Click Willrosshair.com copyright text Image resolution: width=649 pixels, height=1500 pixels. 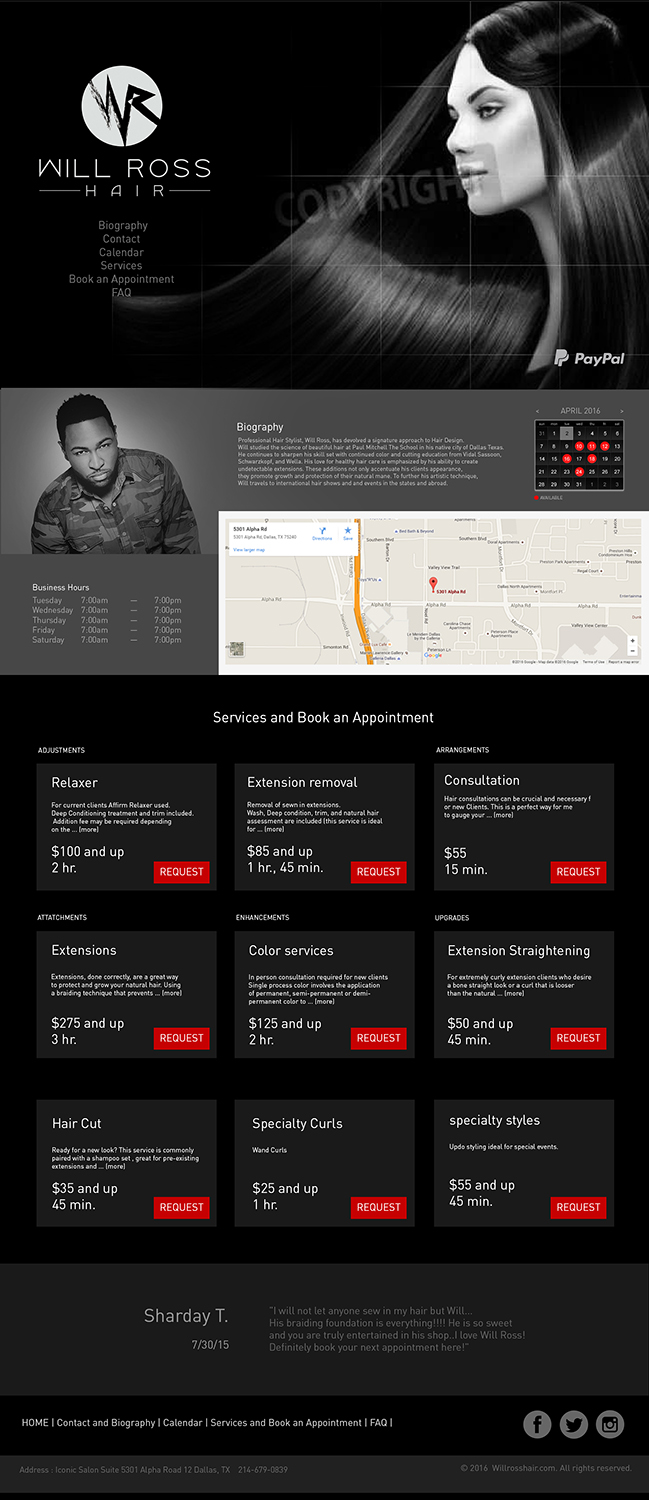coord(546,1468)
